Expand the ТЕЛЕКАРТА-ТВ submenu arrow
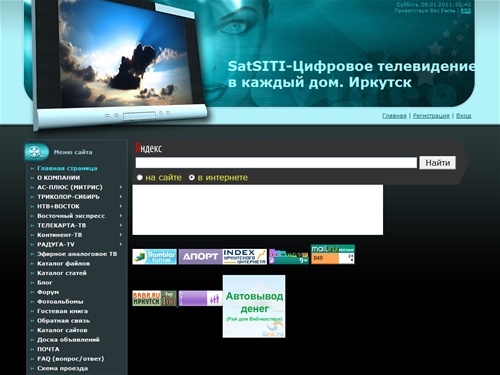 pyautogui.click(x=121, y=225)
